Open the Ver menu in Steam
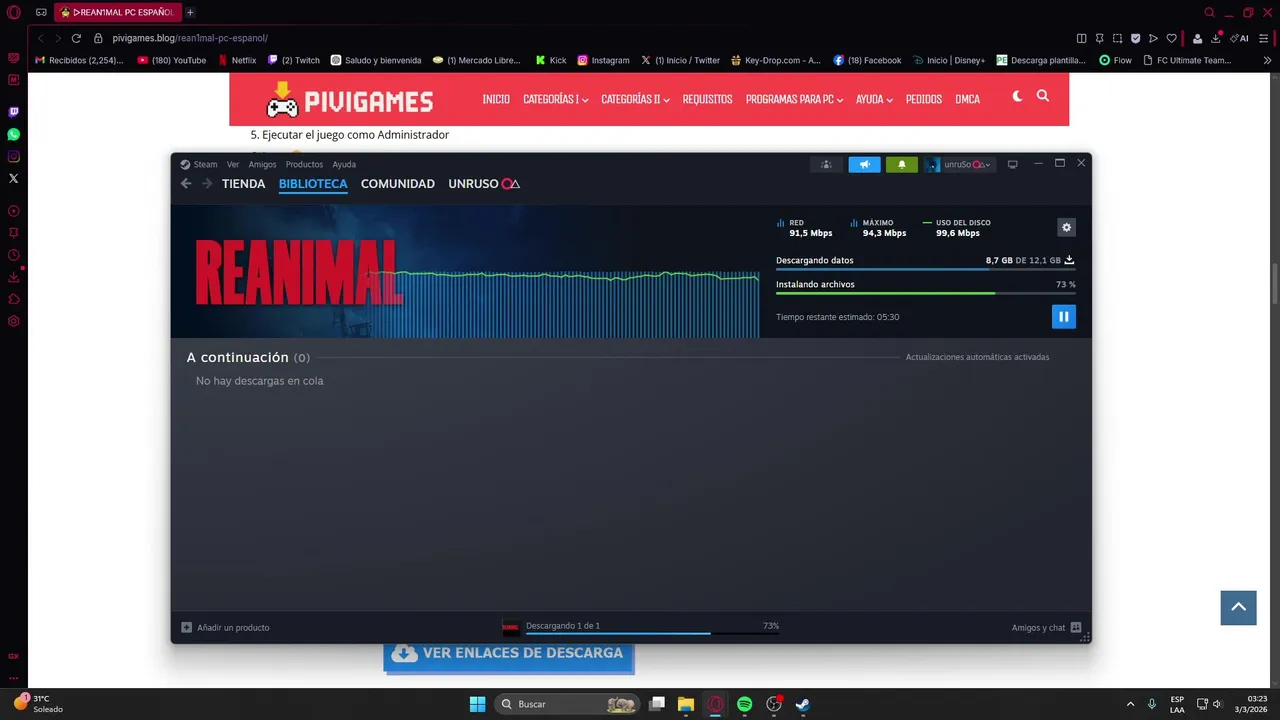Screen dimensions: 1280x720 tap(233, 164)
